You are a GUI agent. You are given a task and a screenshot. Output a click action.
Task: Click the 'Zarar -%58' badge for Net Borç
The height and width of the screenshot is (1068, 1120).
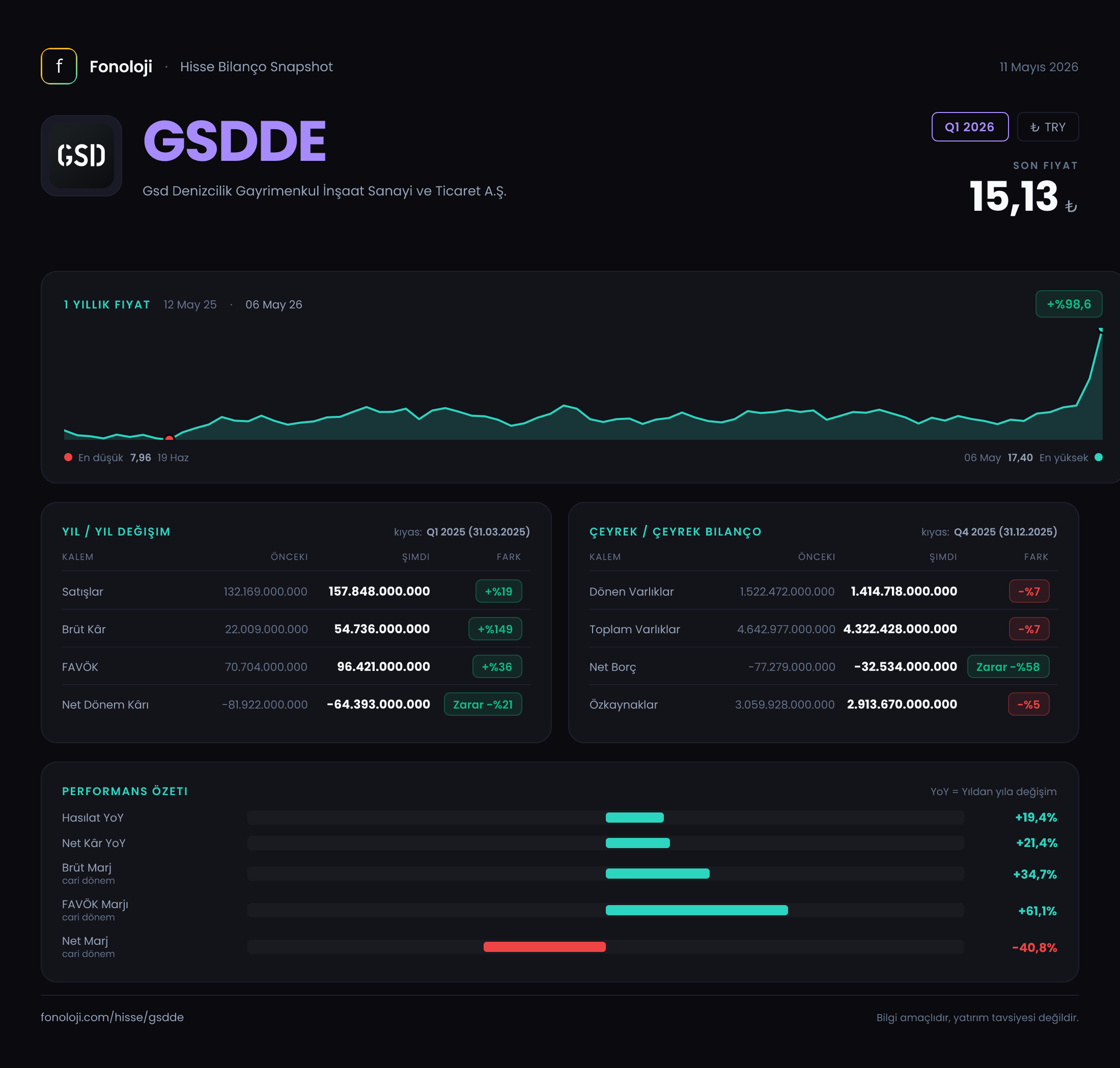tap(1009, 667)
